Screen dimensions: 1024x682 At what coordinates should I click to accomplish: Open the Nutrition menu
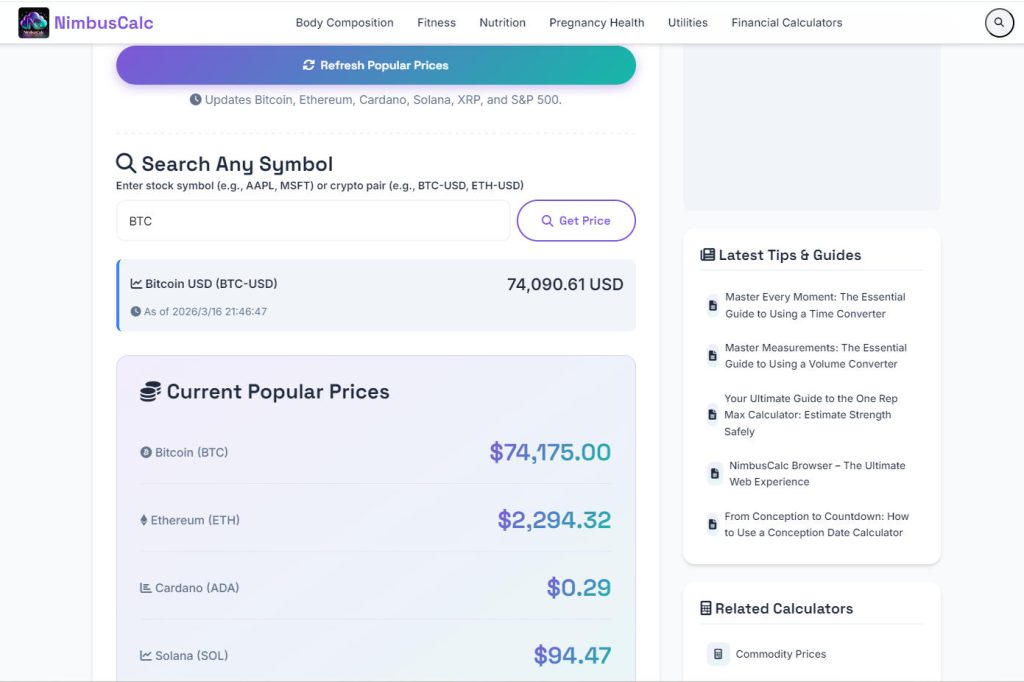[502, 23]
